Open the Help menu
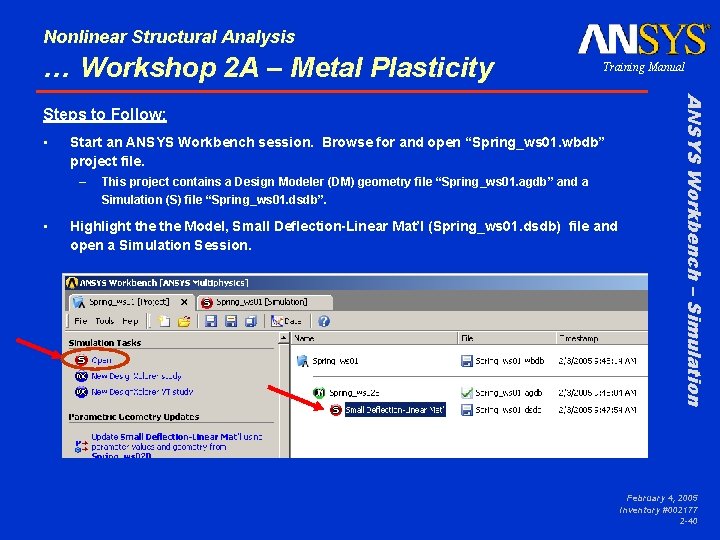Screen dimensions: 720x540 (x=130, y=321)
